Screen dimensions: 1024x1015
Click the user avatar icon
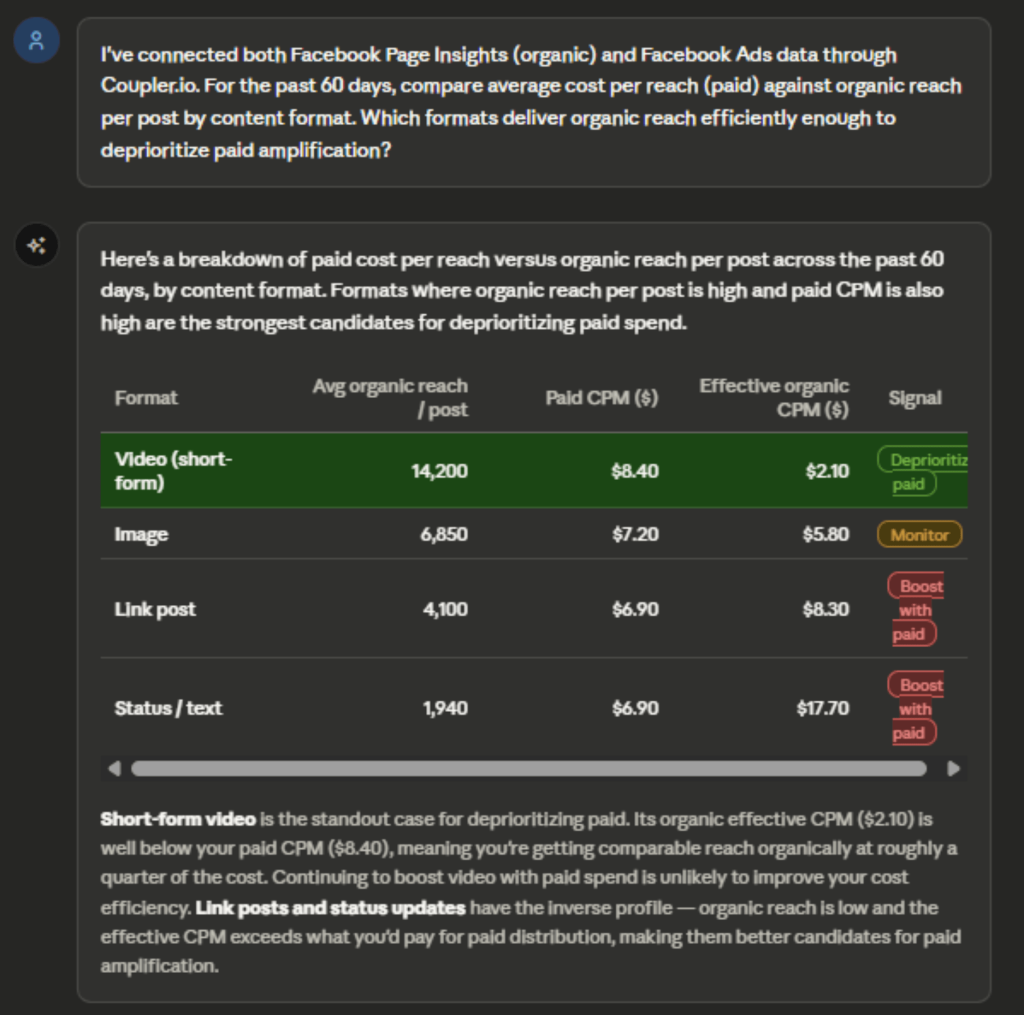point(37,40)
